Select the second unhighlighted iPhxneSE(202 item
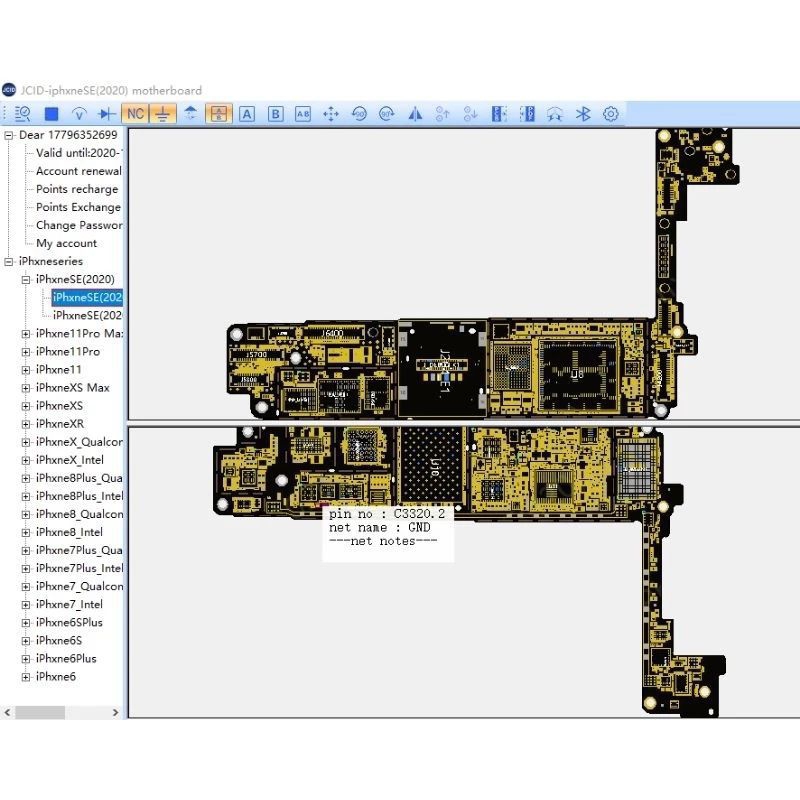 [x=87, y=315]
